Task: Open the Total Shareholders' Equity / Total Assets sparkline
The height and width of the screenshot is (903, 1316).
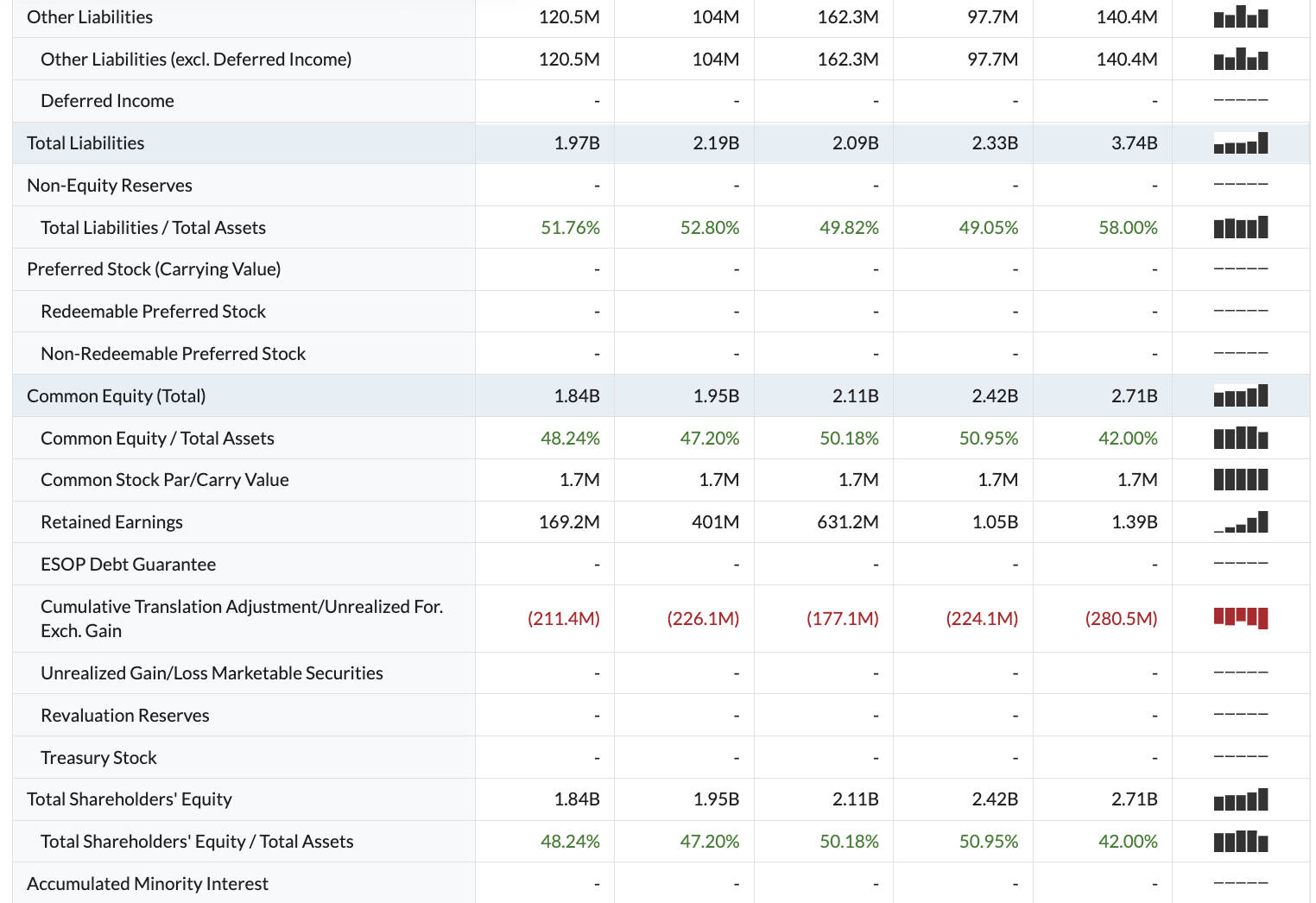Action: (1241, 841)
